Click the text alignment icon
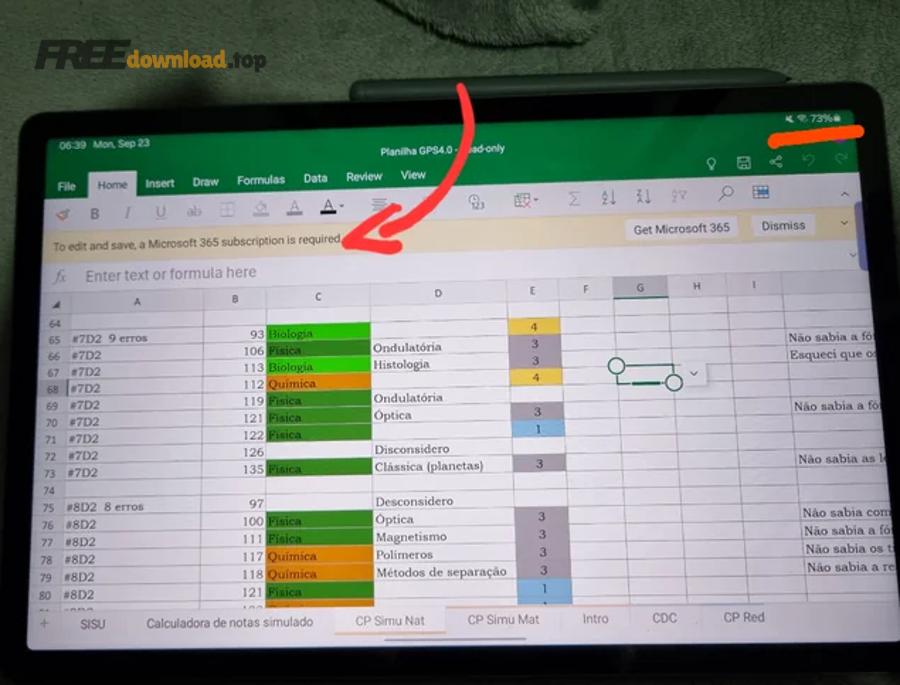The image size is (900, 685). [x=379, y=204]
